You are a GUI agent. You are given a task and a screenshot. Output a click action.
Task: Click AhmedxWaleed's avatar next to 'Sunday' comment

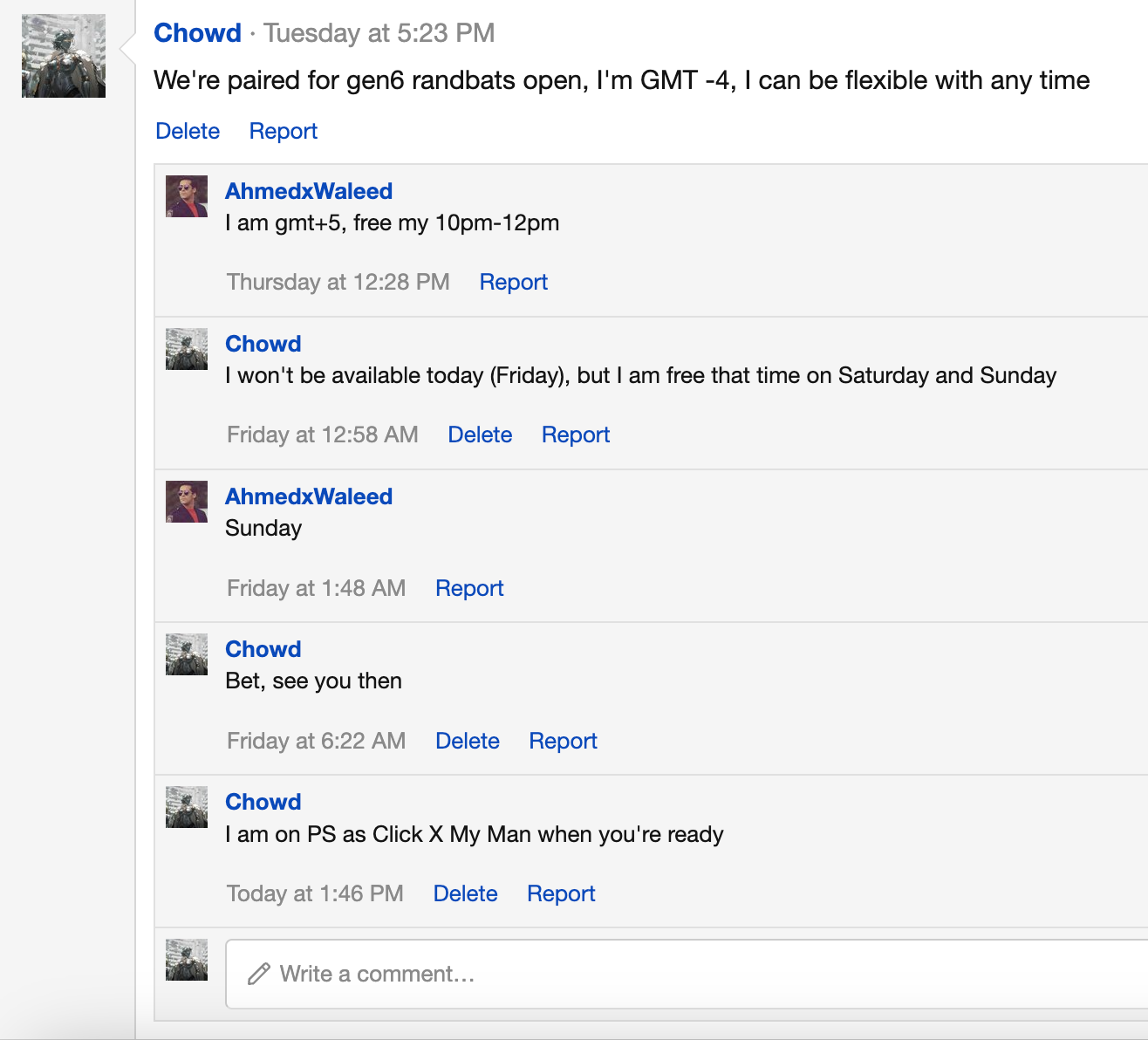coord(187,502)
